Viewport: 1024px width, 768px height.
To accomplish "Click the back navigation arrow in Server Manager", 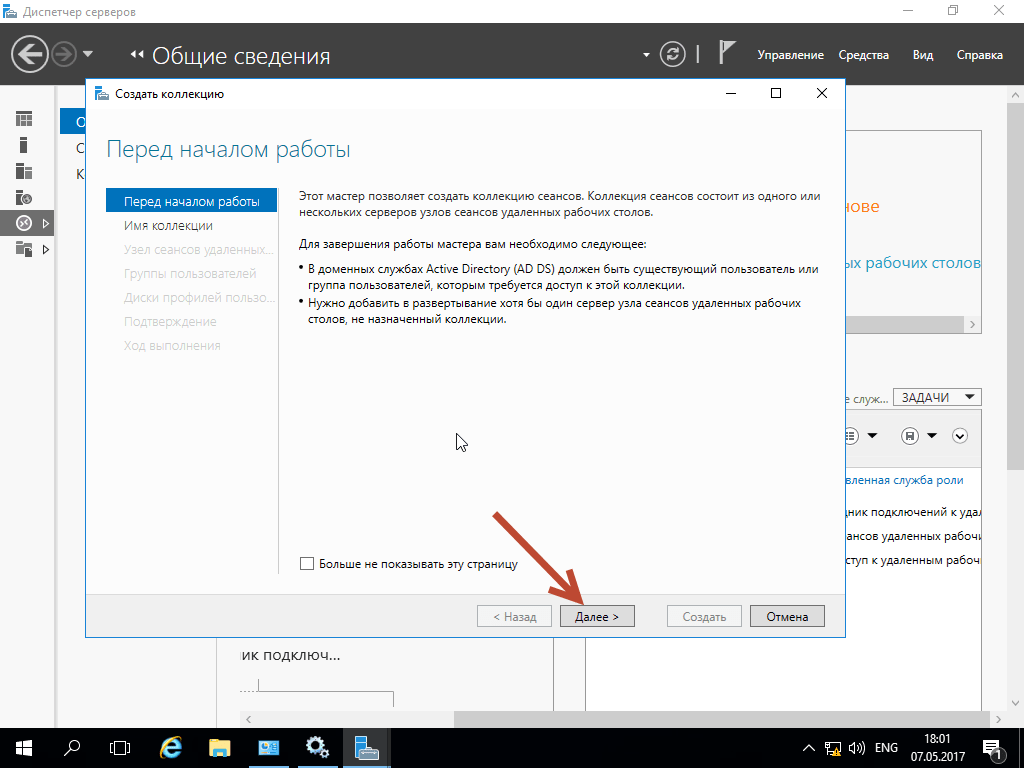I will (x=31, y=53).
